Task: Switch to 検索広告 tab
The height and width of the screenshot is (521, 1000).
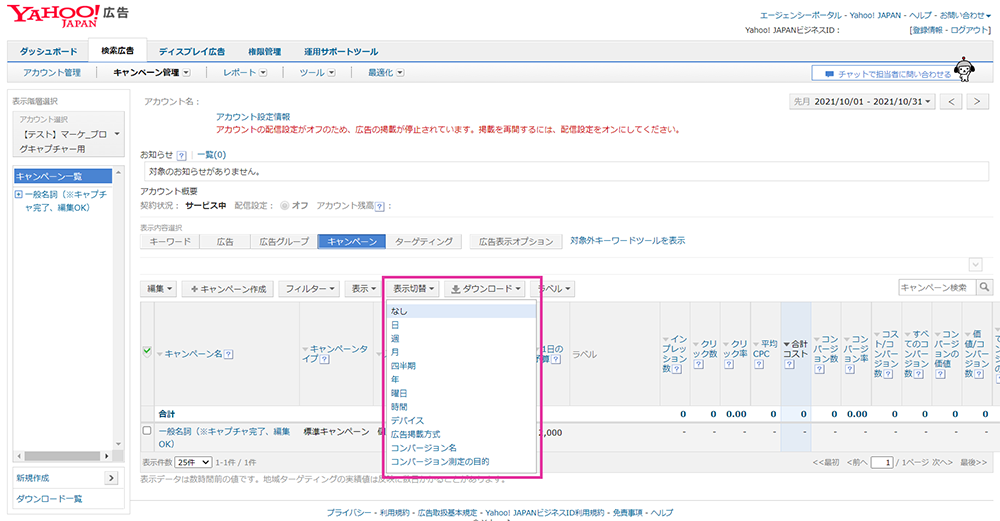Action: coord(117,50)
